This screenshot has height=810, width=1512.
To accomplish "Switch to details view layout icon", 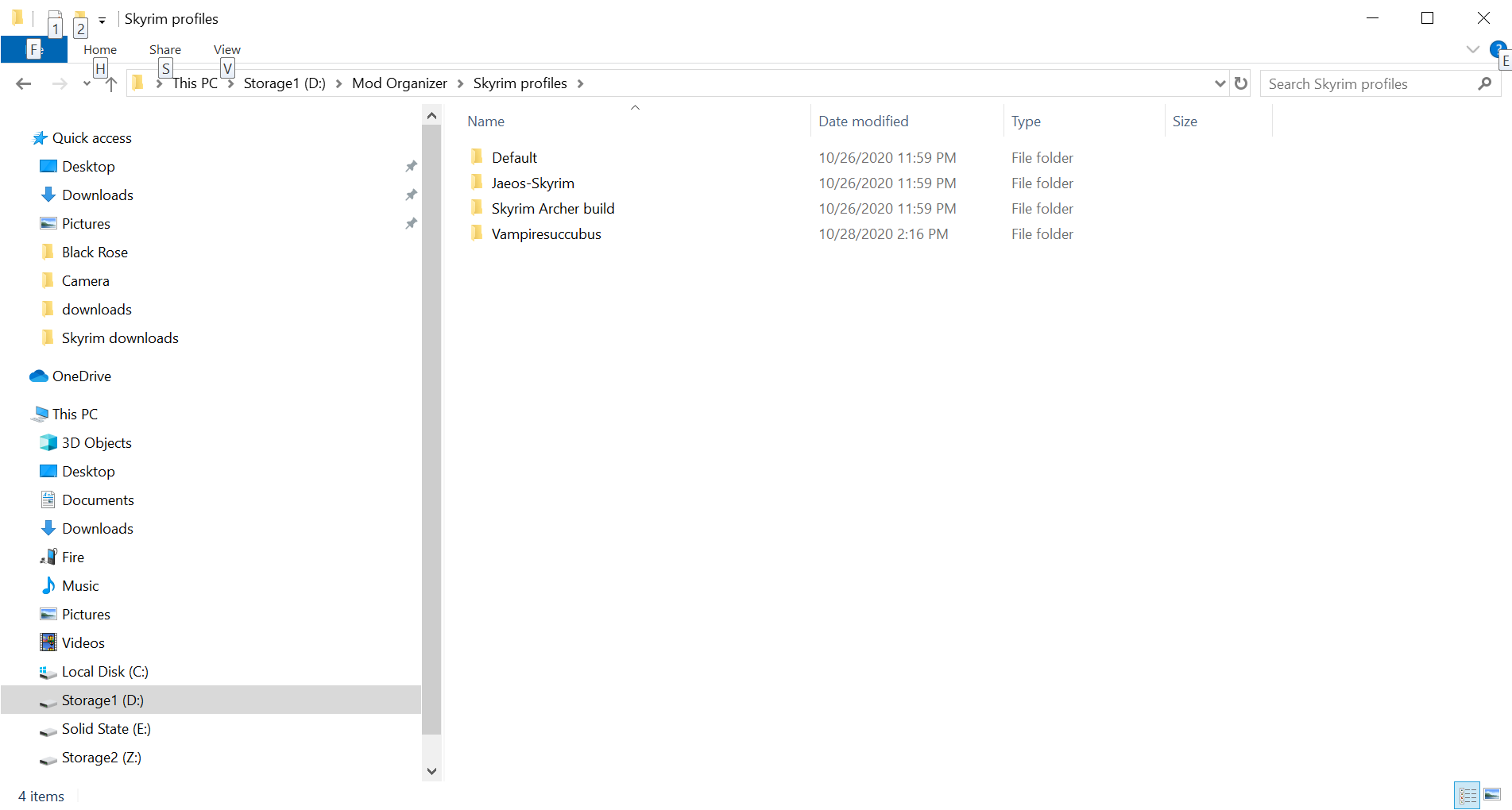I will (1468, 795).
